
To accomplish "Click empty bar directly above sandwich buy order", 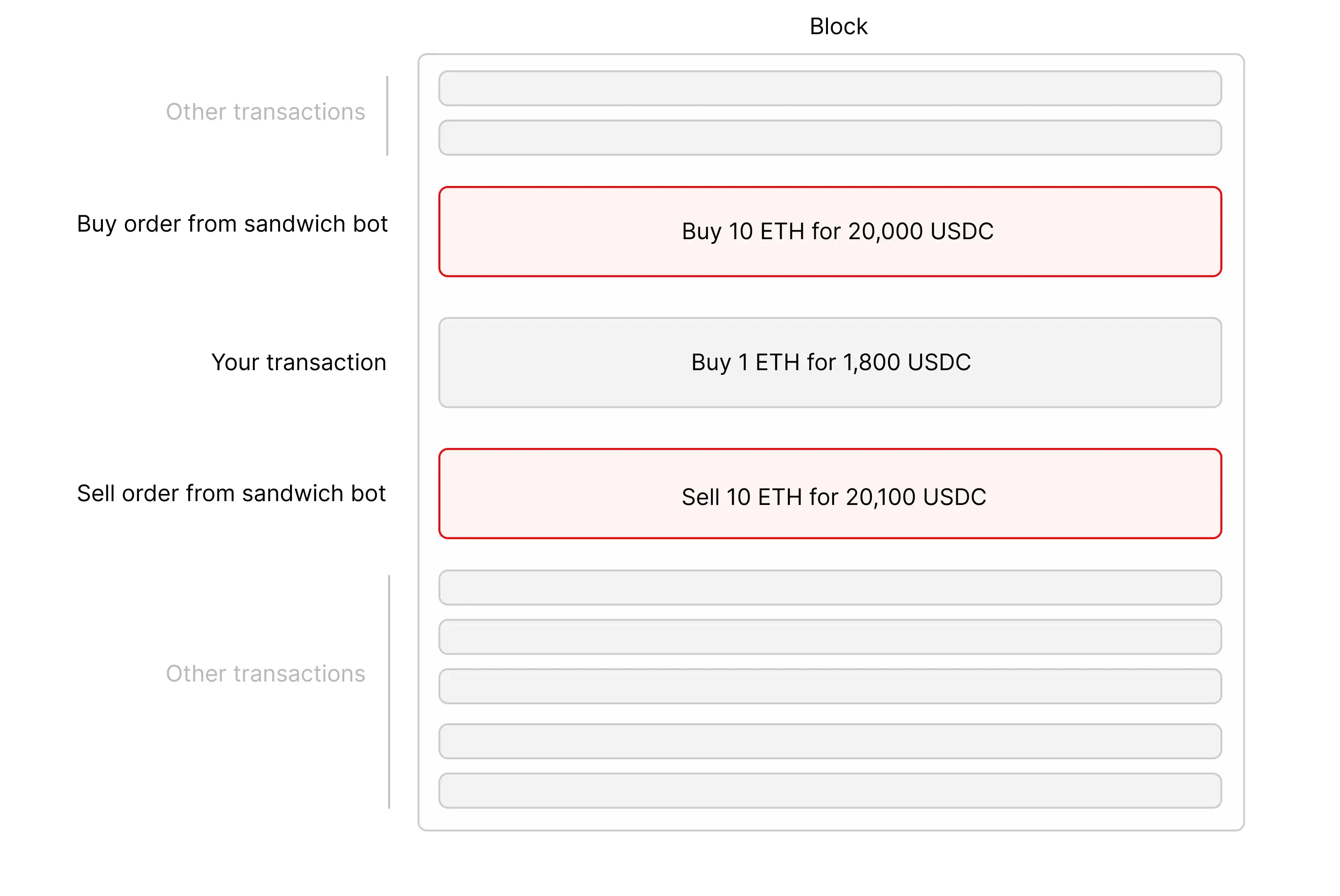I will click(829, 138).
